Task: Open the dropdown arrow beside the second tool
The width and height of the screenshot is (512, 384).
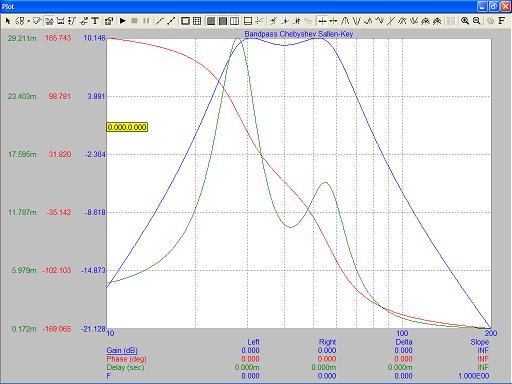Action: click(x=29, y=21)
